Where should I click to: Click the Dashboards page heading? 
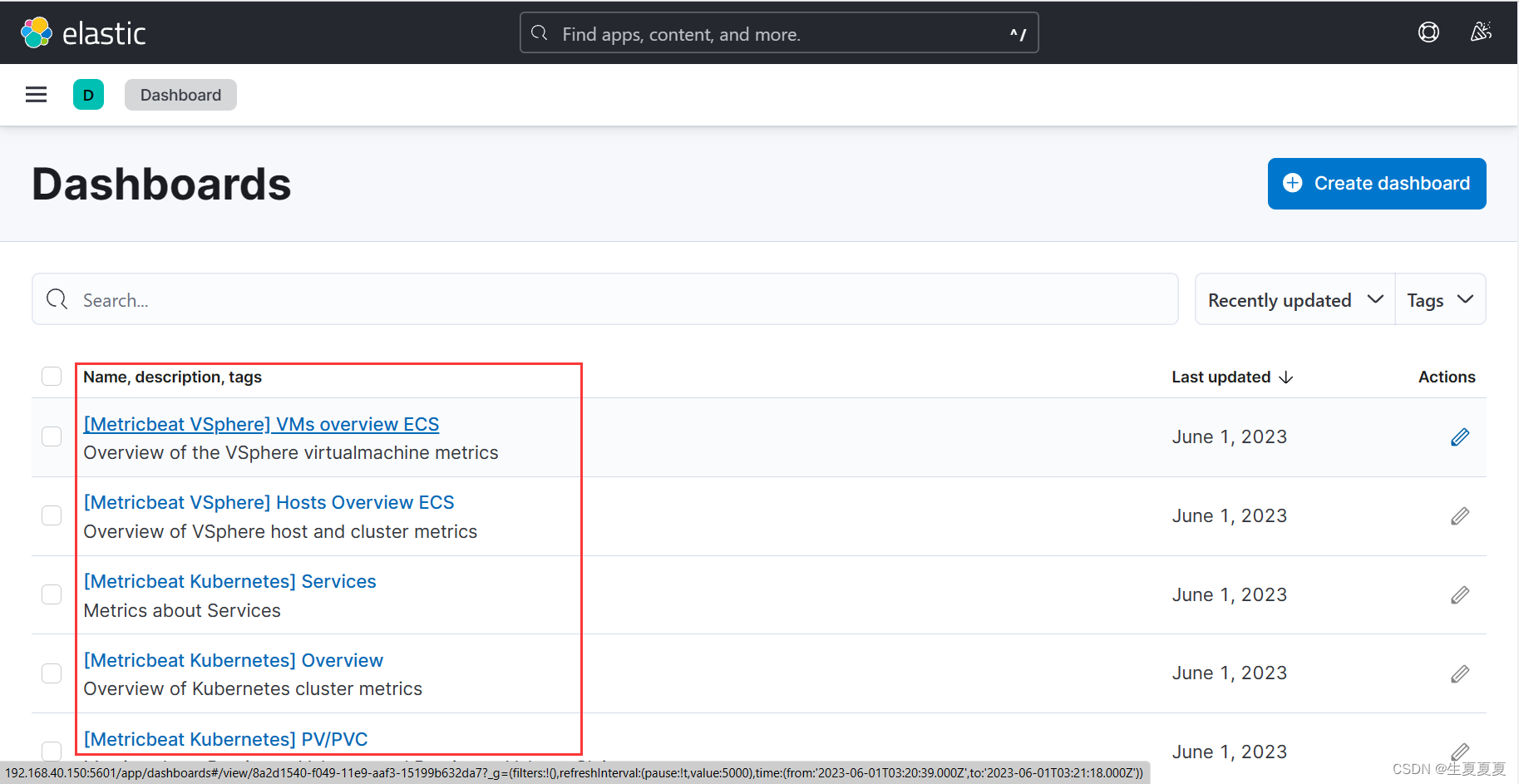pos(161,185)
